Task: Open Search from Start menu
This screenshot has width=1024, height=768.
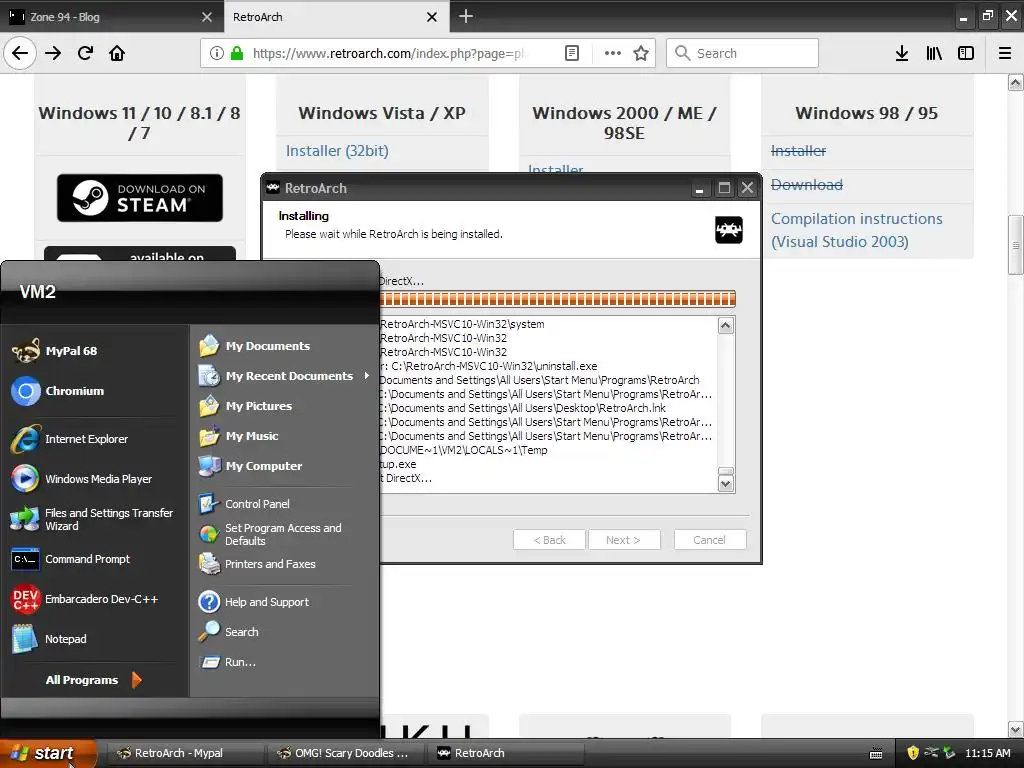Action: coord(283,632)
